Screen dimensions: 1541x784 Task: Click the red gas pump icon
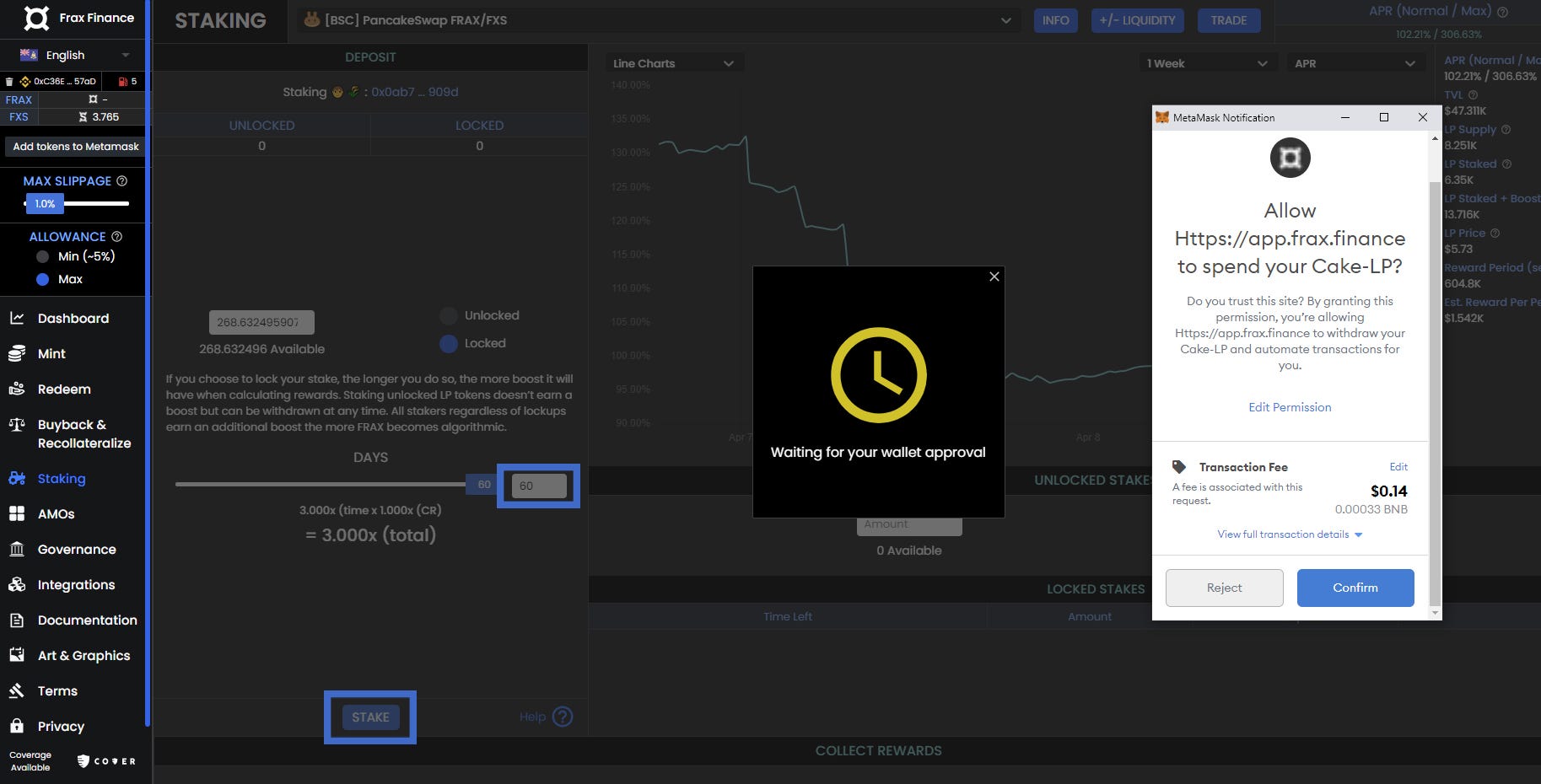tap(123, 81)
